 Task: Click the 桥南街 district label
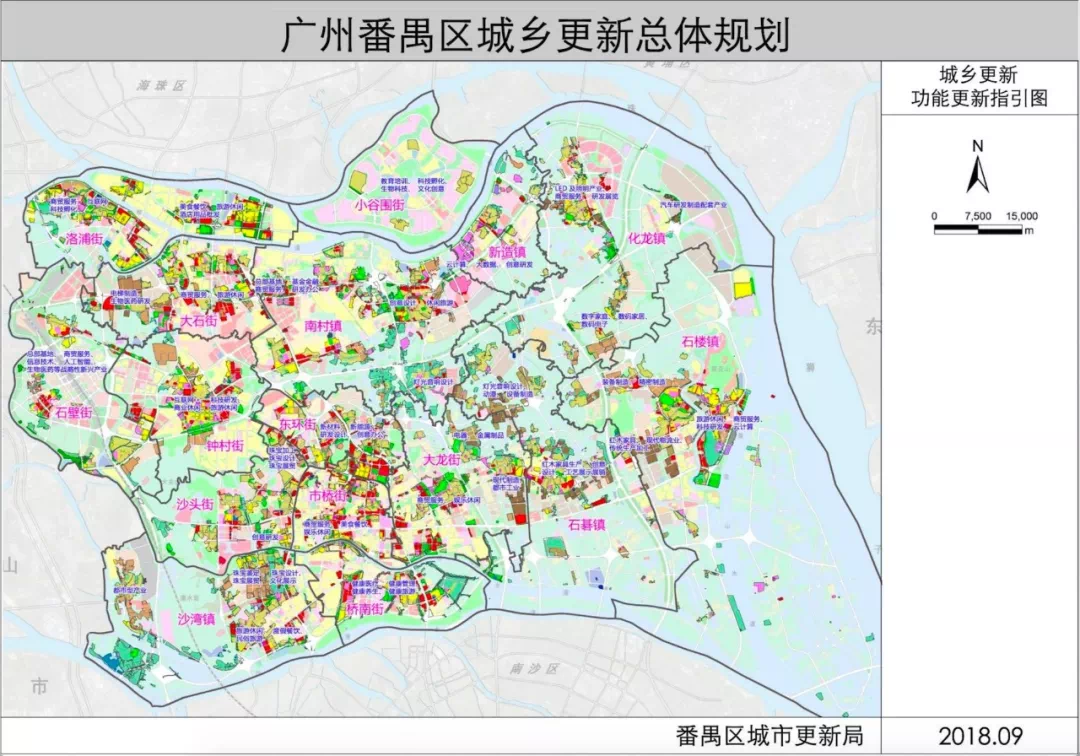pos(365,609)
